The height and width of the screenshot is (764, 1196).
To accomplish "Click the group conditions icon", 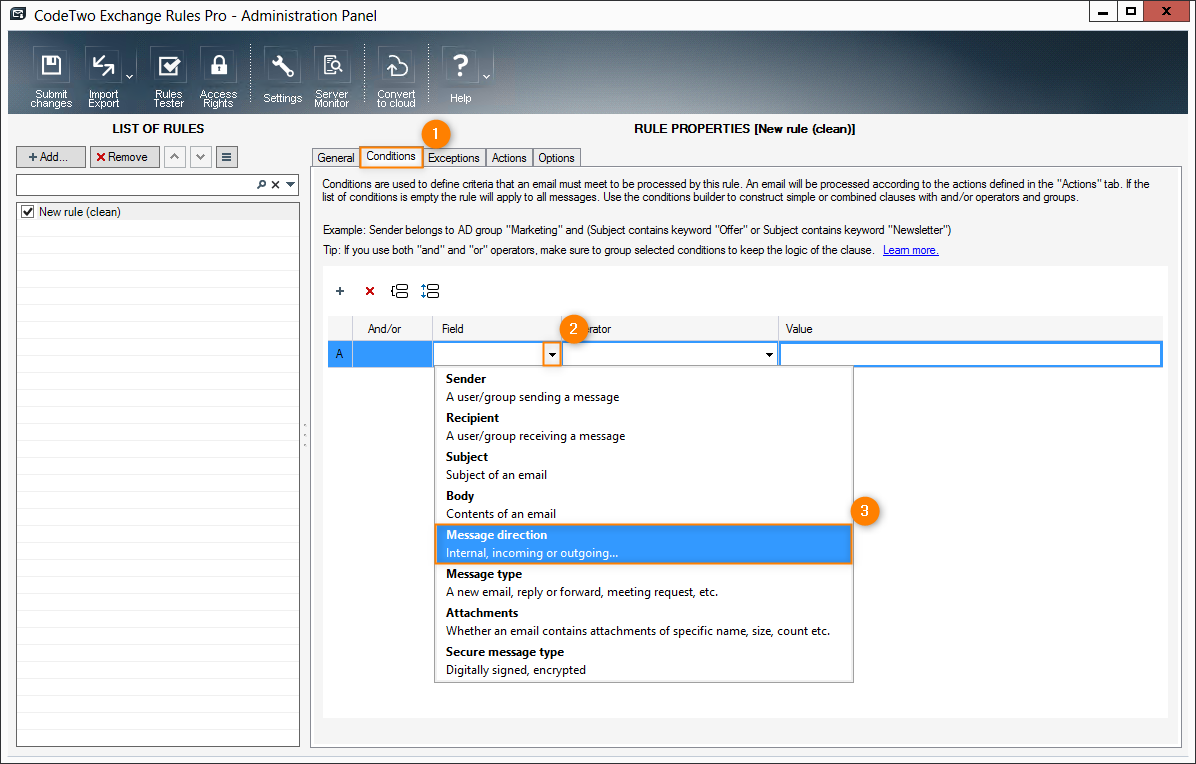I will 400,291.
